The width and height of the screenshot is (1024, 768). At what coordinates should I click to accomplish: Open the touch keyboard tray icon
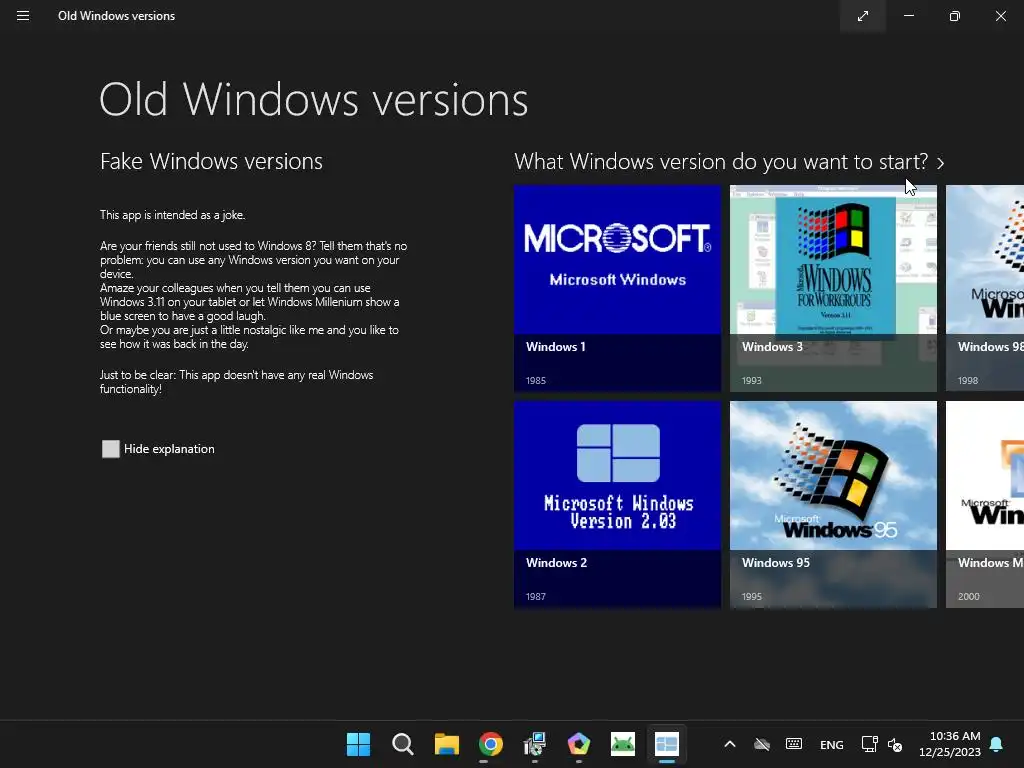tap(793, 744)
